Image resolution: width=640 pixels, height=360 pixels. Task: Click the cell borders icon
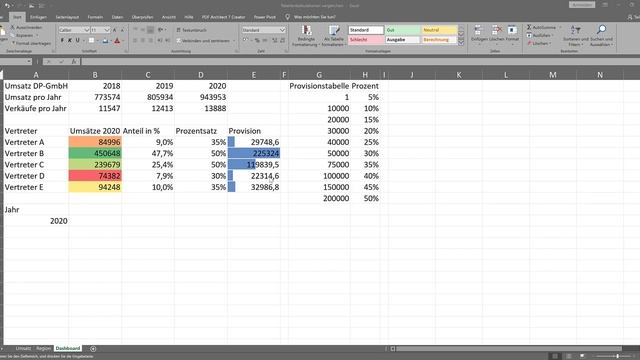(92, 40)
